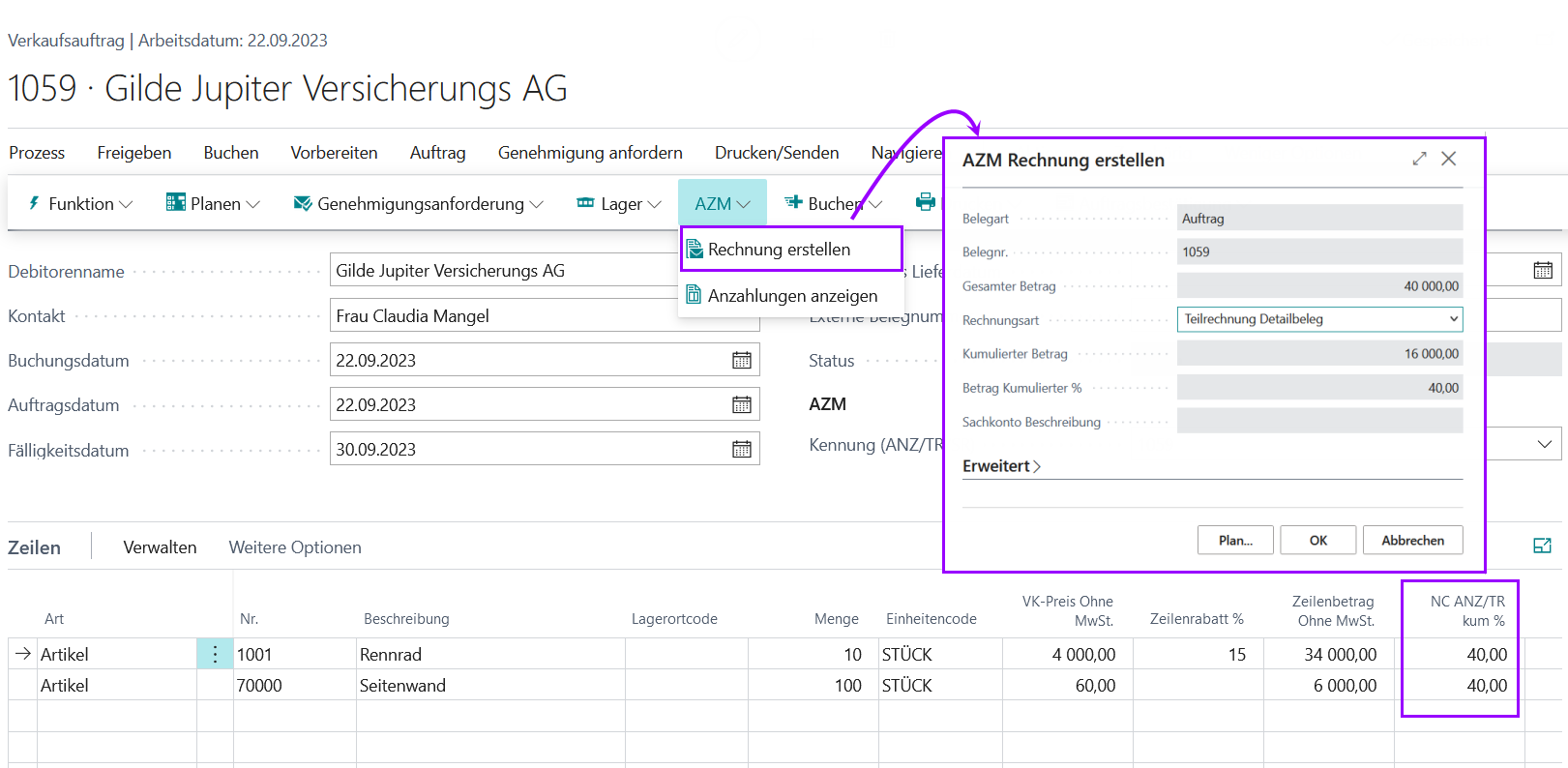Open the Drucken/Senden menu
Image resolution: width=1568 pixels, height=768 pixels.
[x=777, y=153]
